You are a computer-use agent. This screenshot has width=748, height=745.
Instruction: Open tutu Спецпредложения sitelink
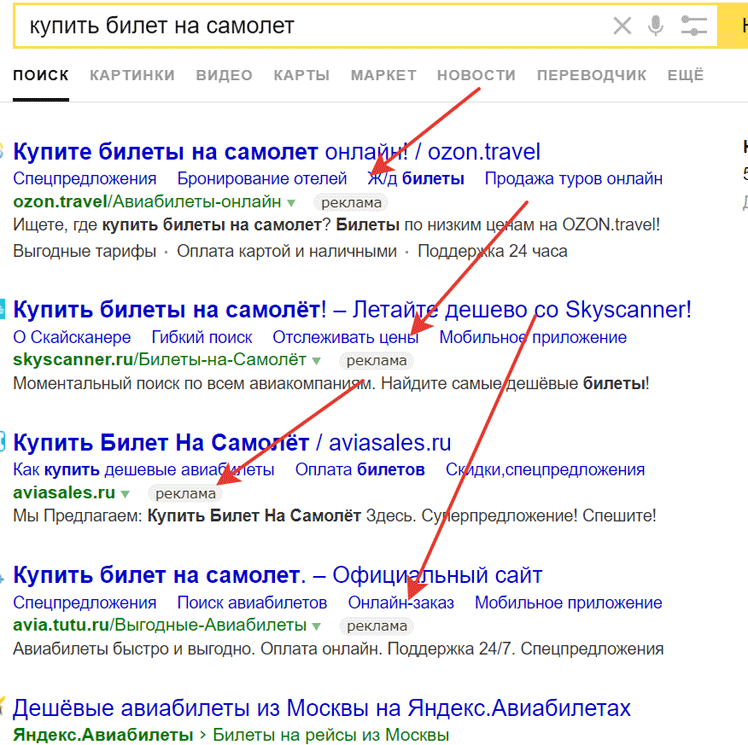[x=84, y=603]
